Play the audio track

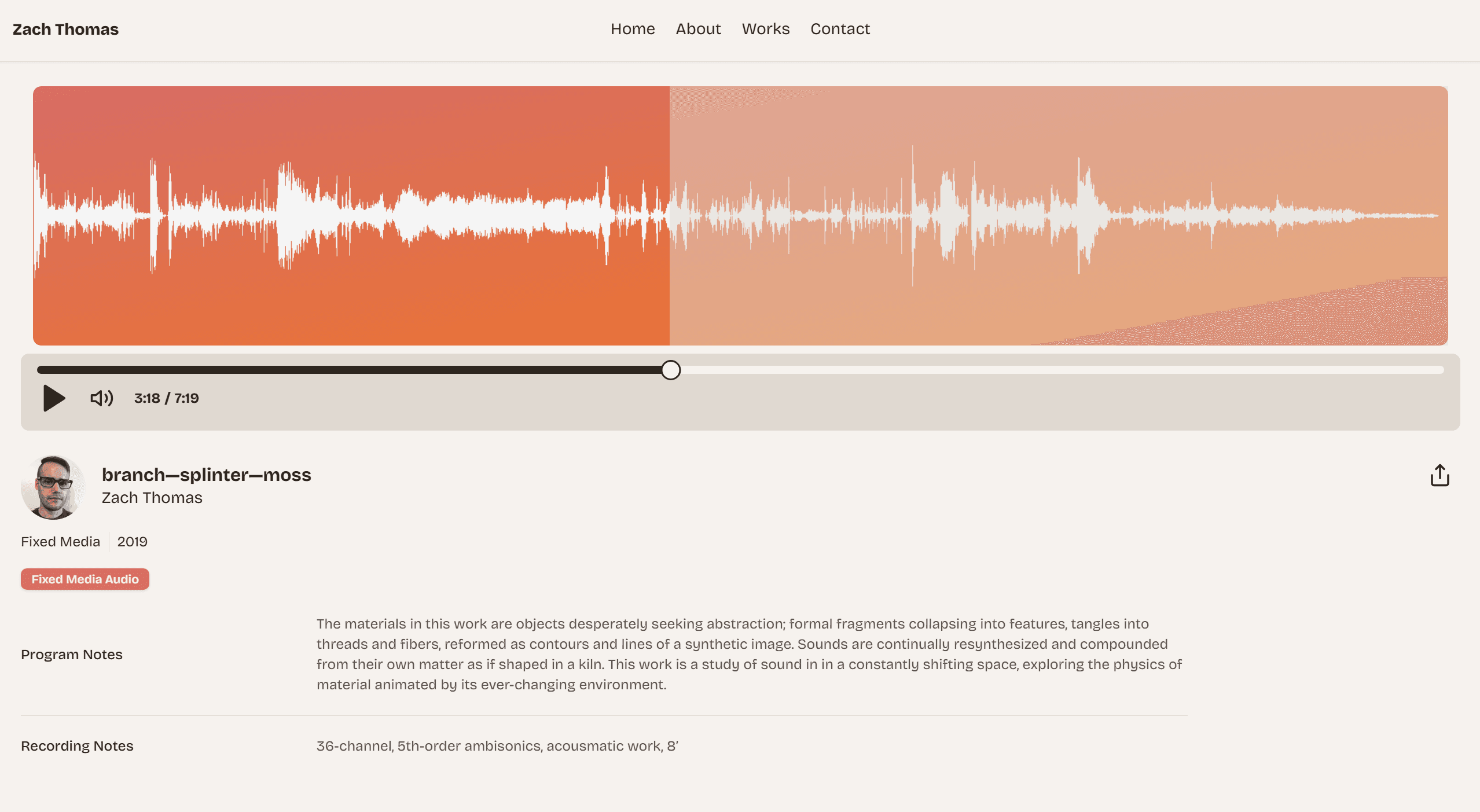(x=53, y=398)
